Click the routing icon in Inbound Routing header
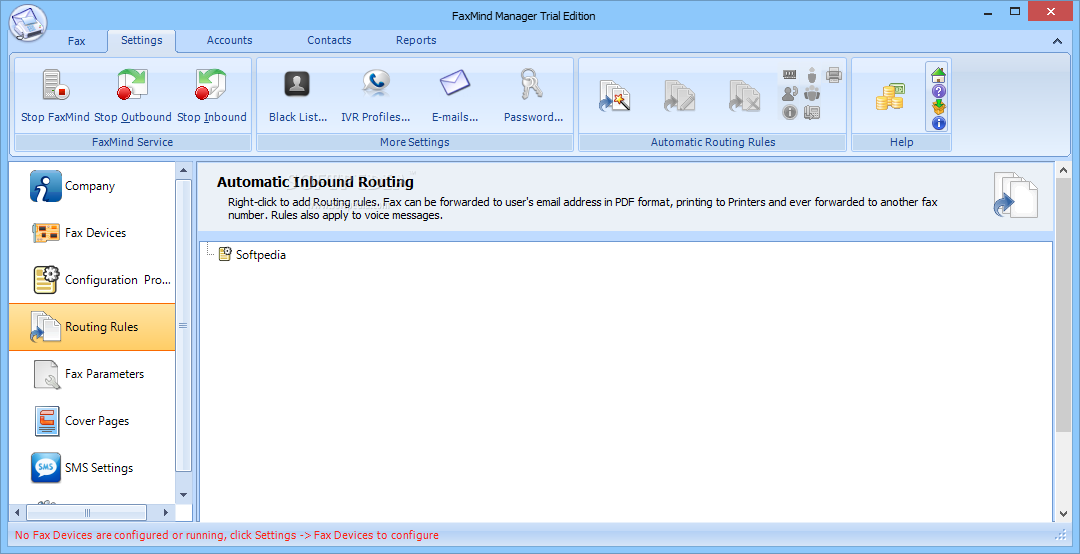 click(x=1015, y=196)
